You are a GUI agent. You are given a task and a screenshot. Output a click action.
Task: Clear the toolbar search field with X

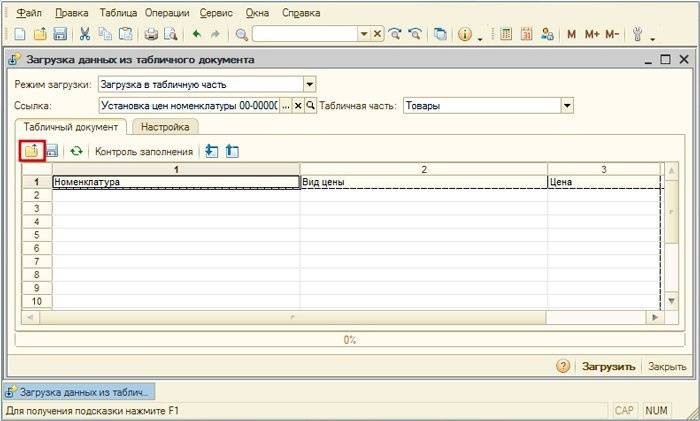point(377,34)
